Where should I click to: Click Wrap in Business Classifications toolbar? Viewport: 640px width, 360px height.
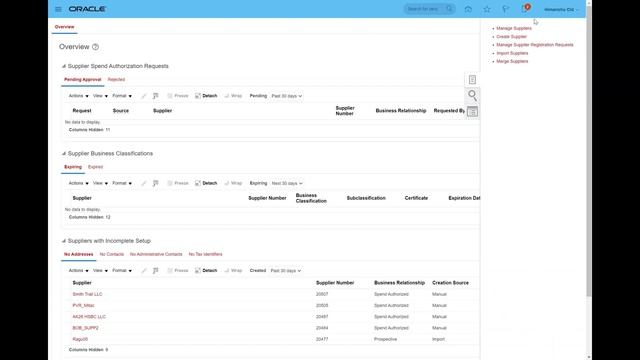pyautogui.click(x=233, y=183)
